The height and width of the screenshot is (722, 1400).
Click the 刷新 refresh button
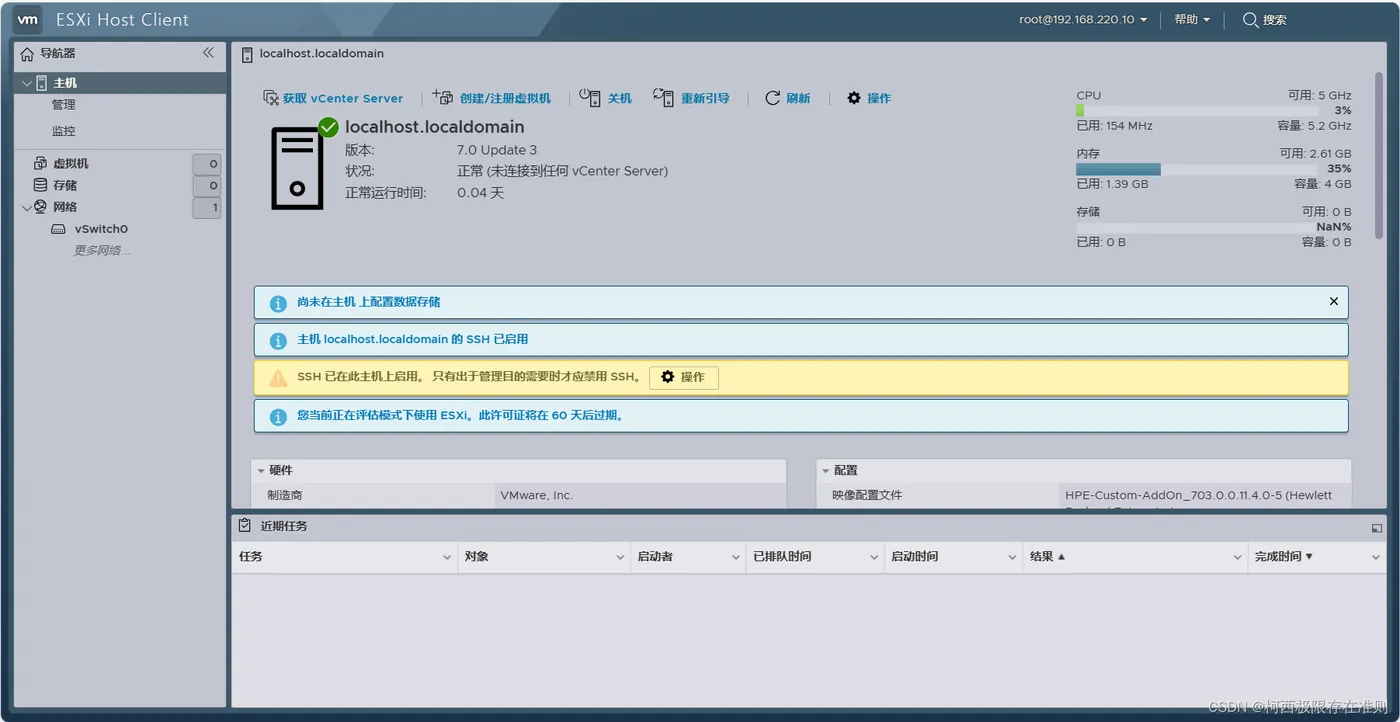coord(788,98)
